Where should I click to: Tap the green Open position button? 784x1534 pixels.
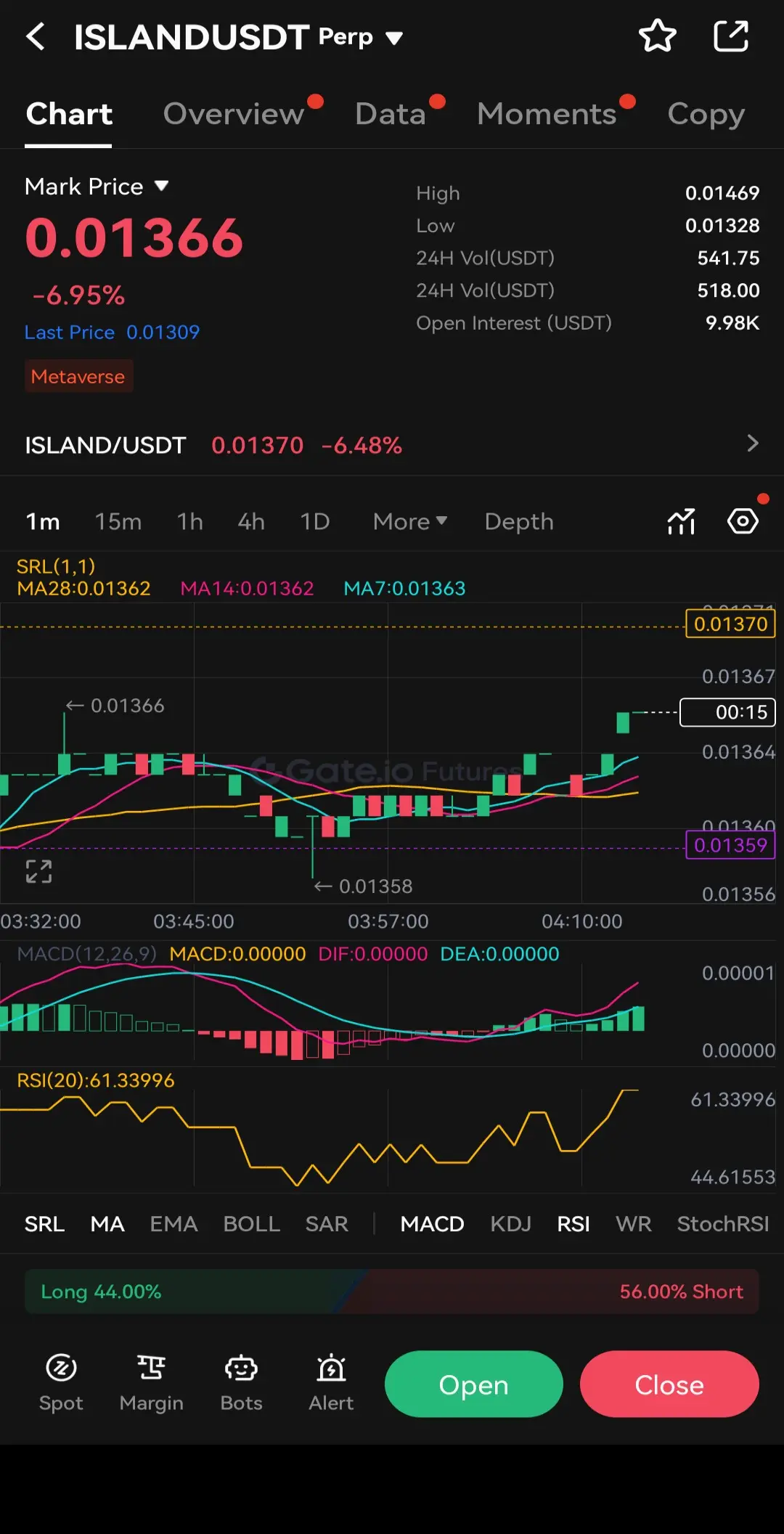(x=473, y=1384)
